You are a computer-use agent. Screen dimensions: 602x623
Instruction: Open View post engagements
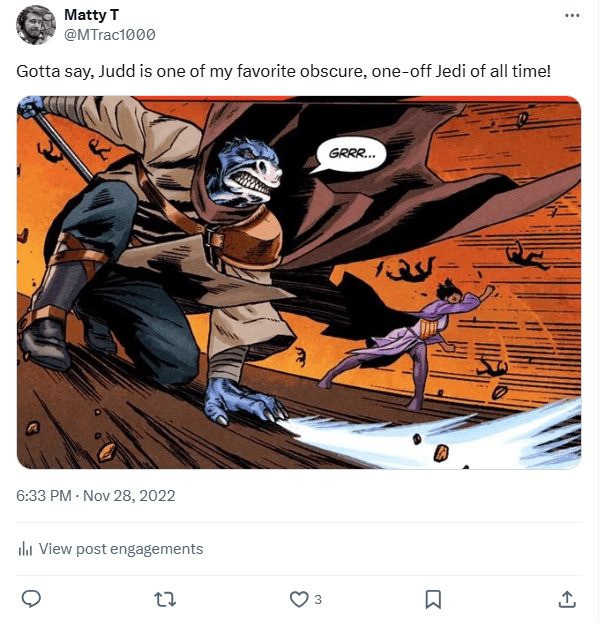coord(120,549)
